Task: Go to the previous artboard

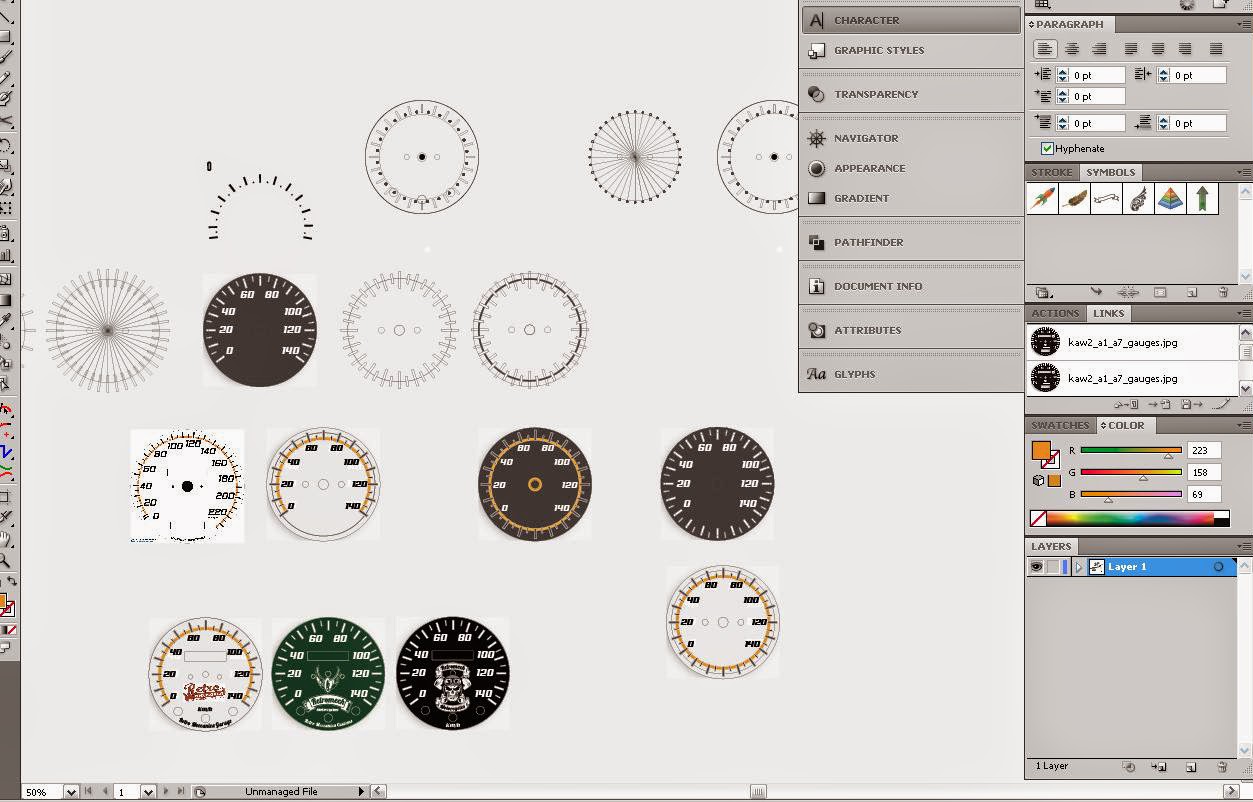Action: tap(104, 792)
